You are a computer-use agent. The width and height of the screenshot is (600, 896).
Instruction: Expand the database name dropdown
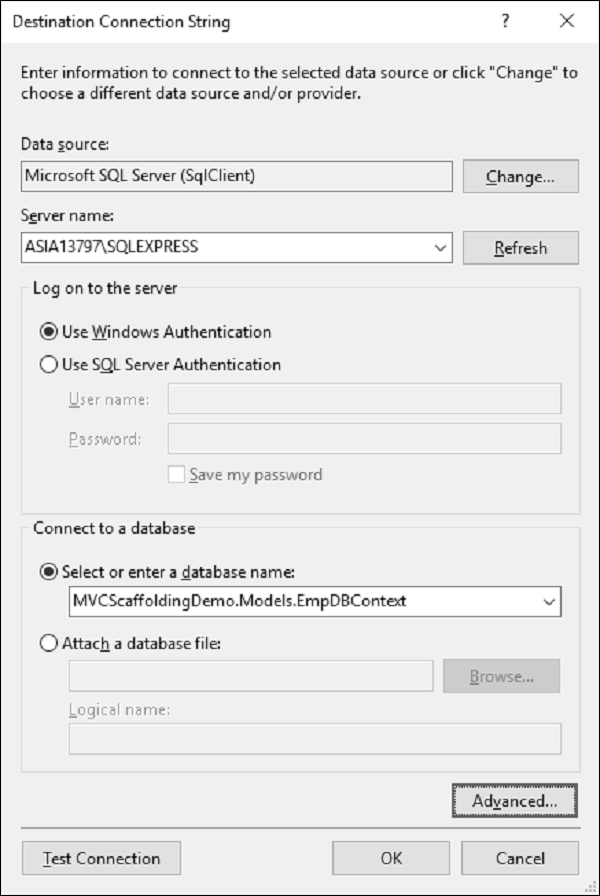point(548,601)
